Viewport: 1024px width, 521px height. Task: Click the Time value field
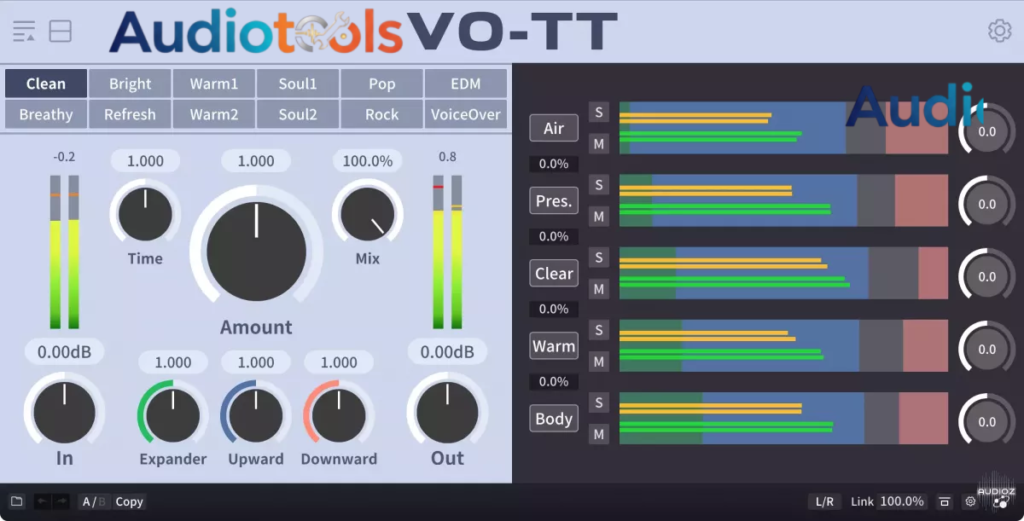pyautogui.click(x=145, y=161)
